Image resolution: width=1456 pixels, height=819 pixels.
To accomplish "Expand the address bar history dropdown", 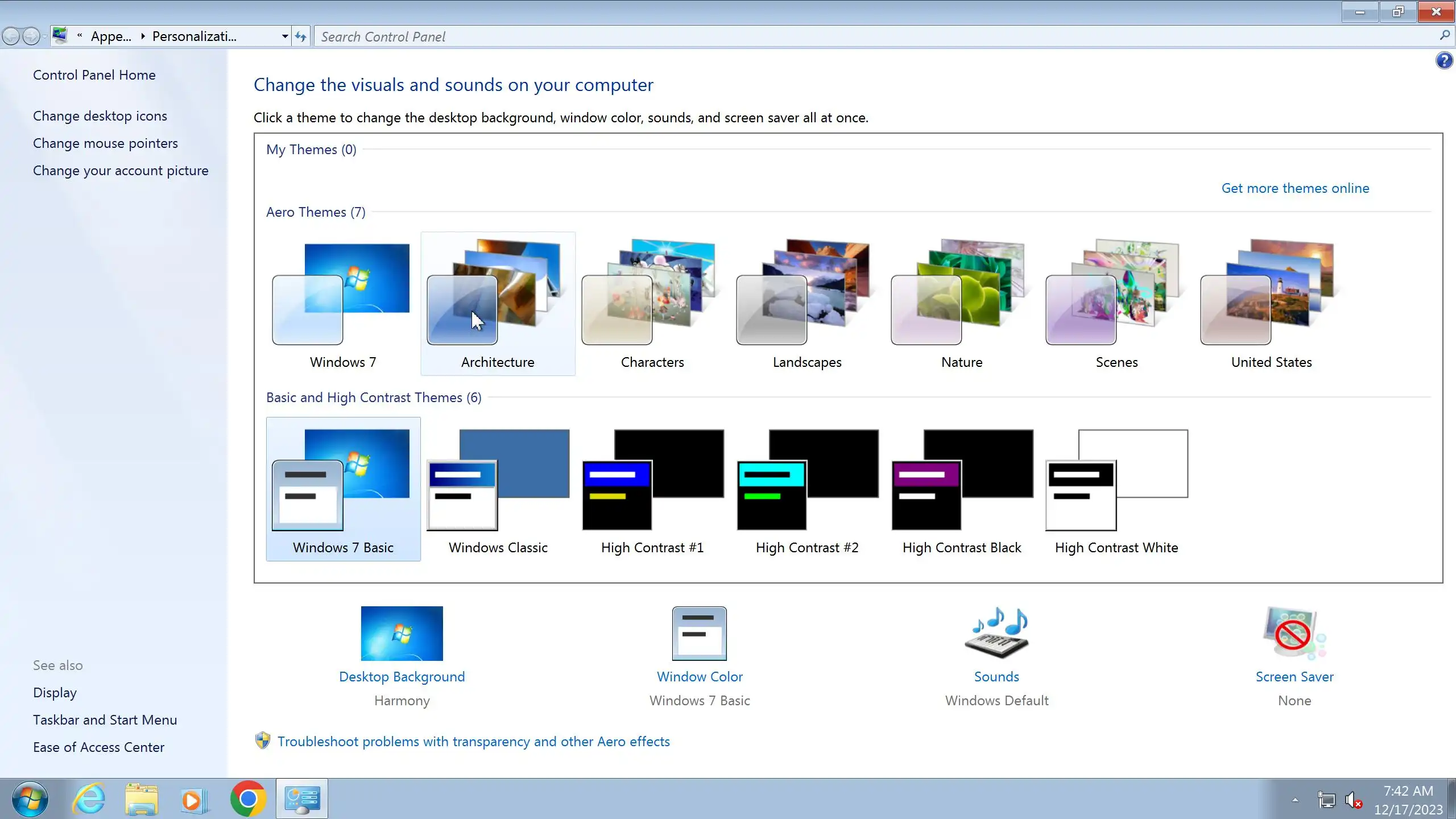I will pyautogui.click(x=285, y=37).
